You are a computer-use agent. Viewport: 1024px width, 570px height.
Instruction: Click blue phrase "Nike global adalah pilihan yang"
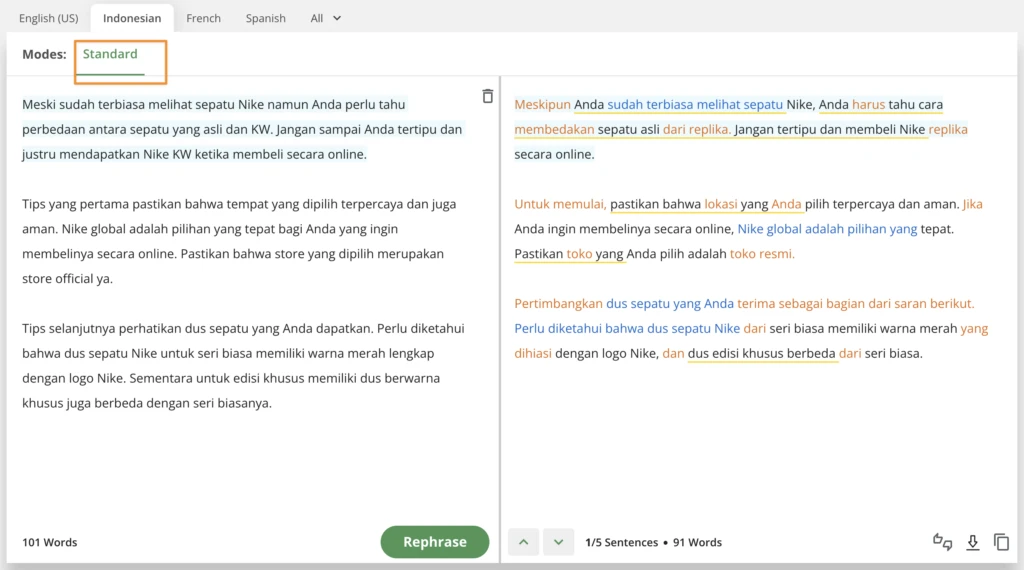click(827, 229)
